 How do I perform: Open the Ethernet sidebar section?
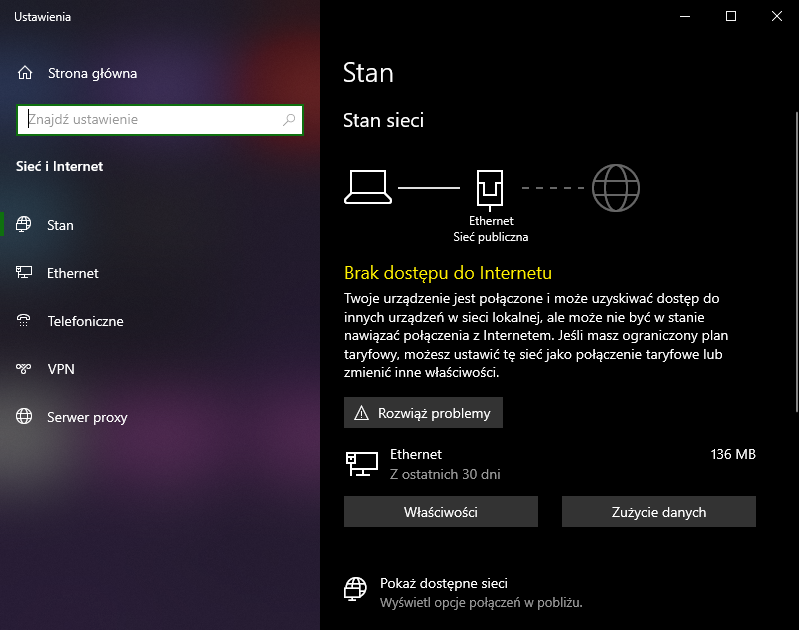coord(73,273)
